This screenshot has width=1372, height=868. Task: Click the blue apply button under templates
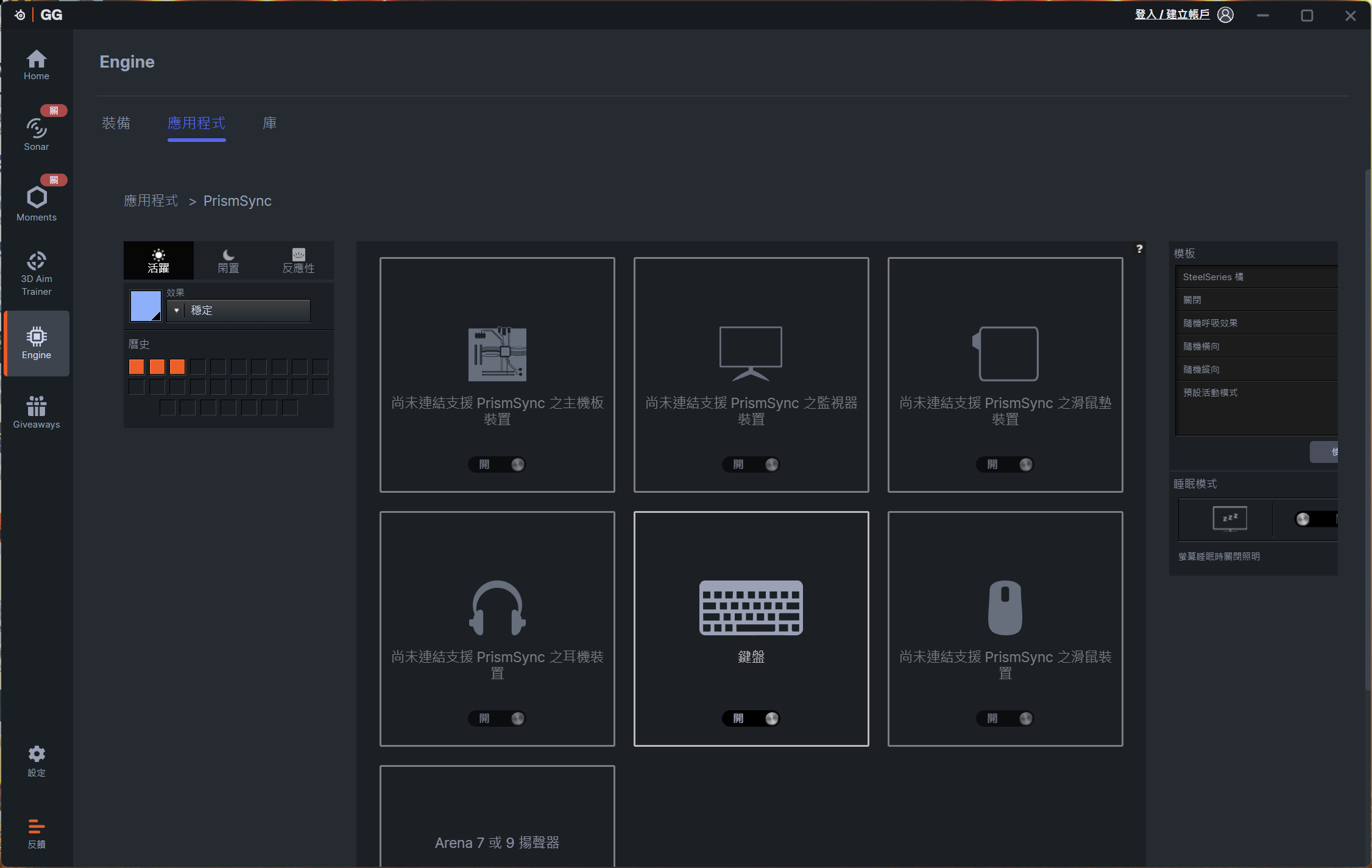click(x=1324, y=452)
